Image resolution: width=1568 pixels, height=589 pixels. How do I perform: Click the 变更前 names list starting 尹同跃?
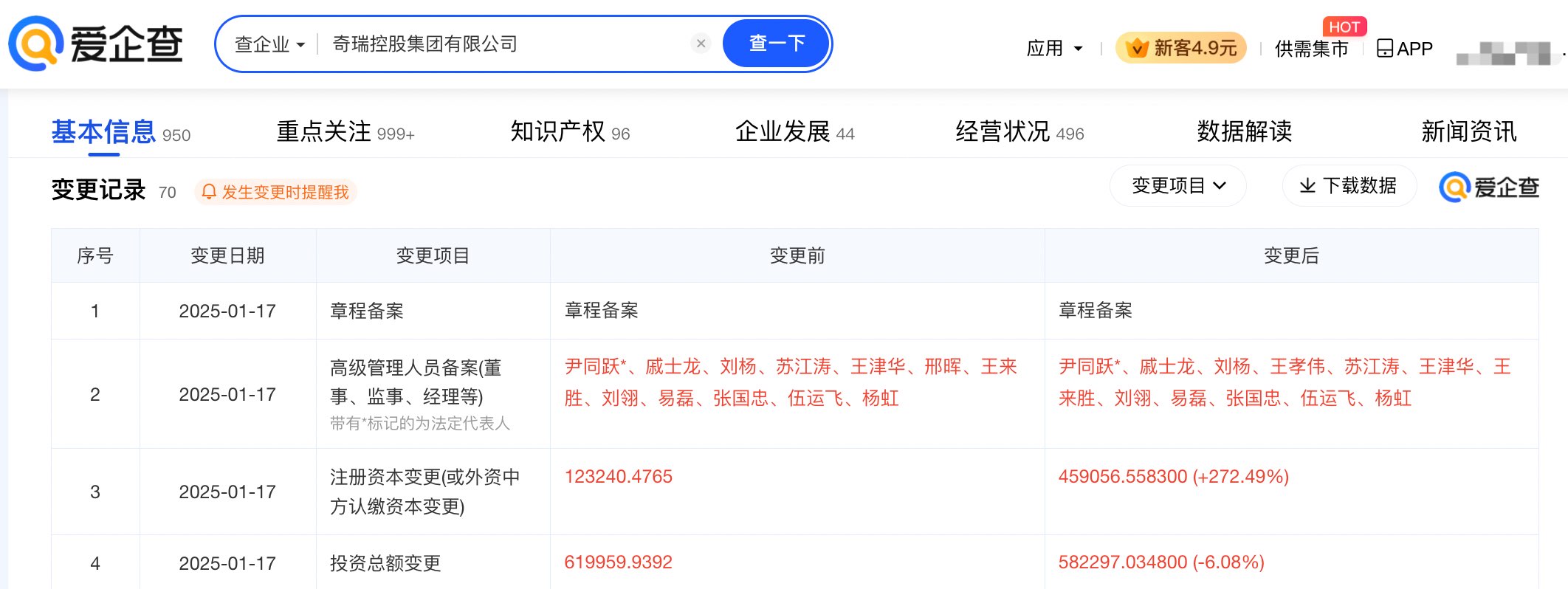tap(791, 382)
